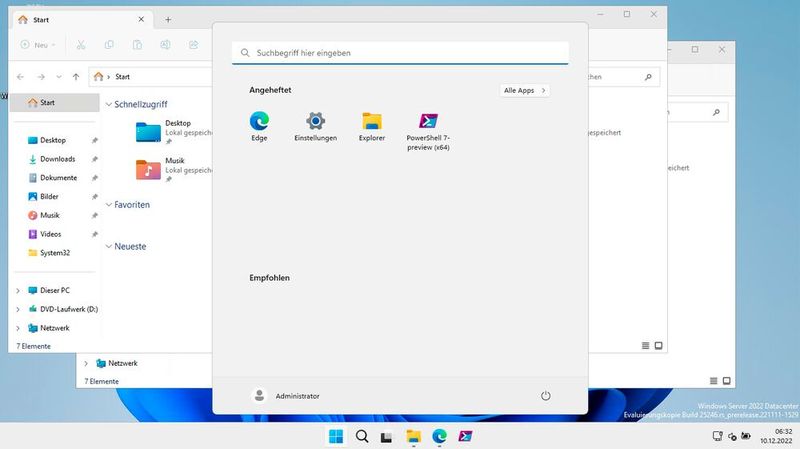Switch back Explorer window to large icons
The width and height of the screenshot is (800, 449).
click(727, 381)
